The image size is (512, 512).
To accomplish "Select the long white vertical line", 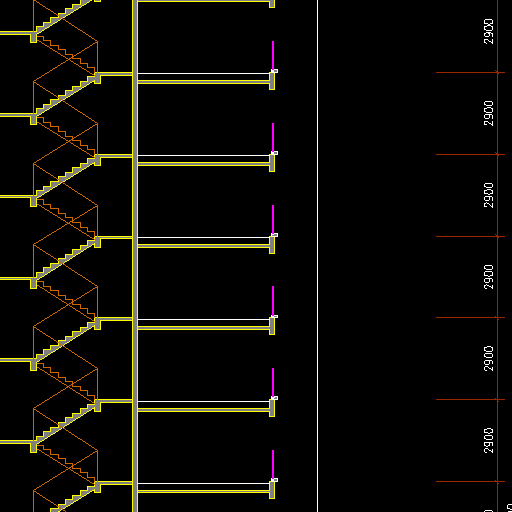I will pos(318,256).
